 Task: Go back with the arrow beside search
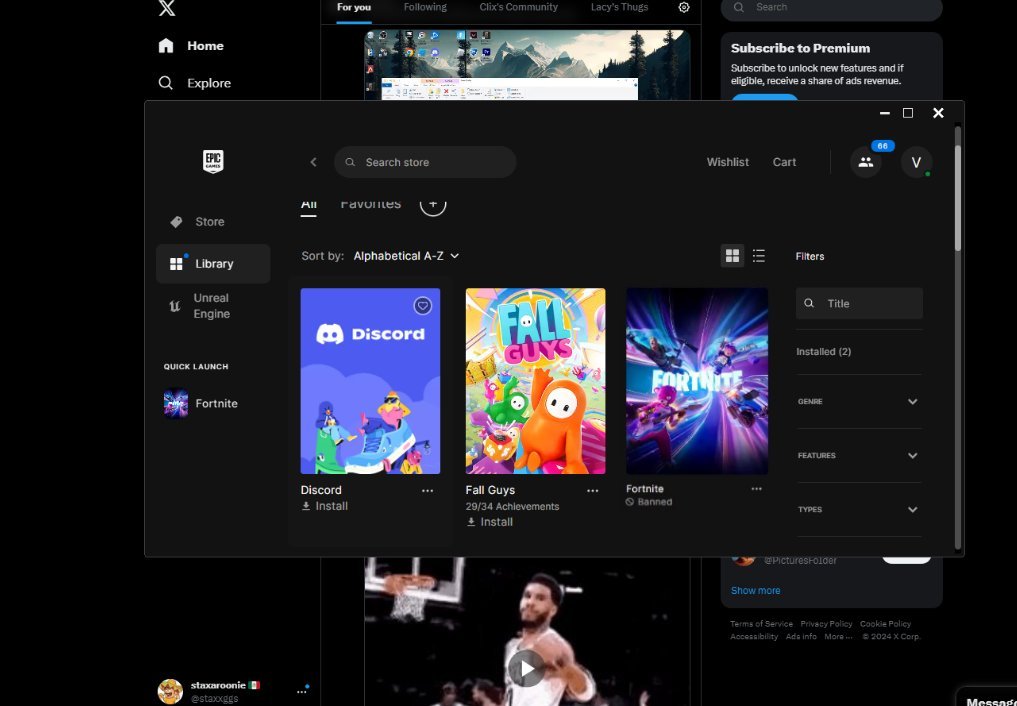(x=313, y=162)
